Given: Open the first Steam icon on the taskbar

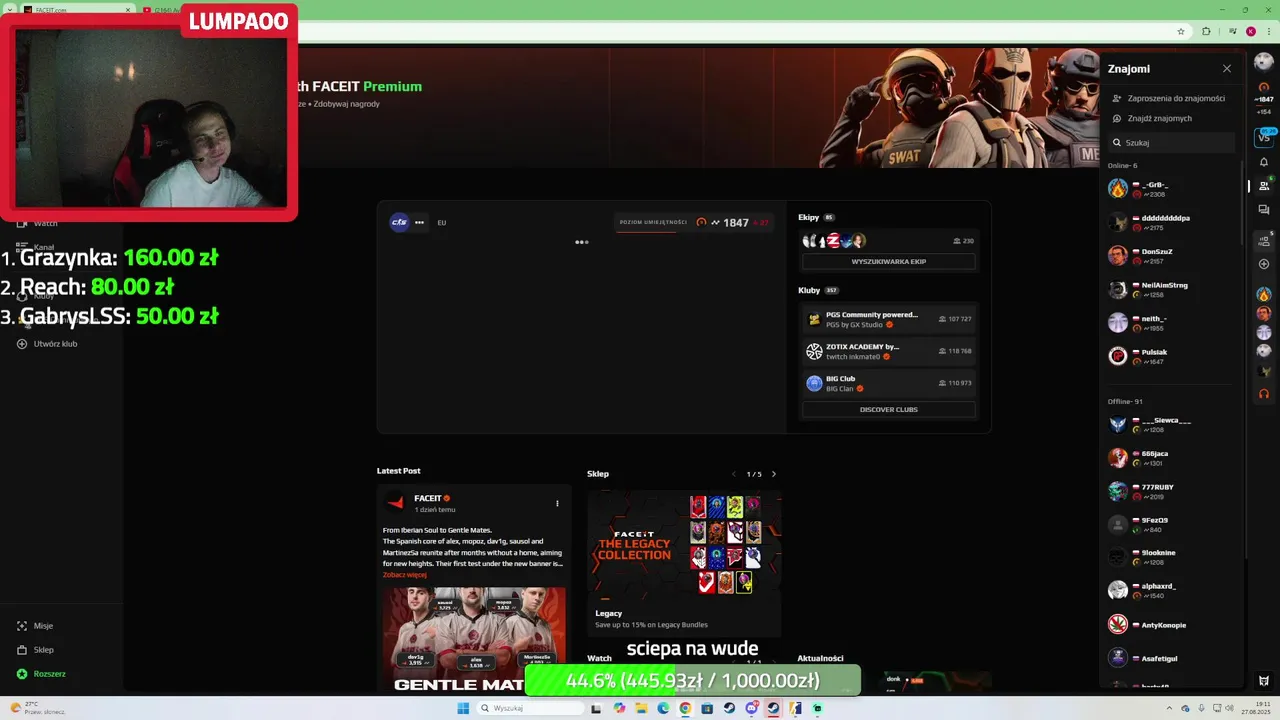Looking at the screenshot, I should coord(729,708).
